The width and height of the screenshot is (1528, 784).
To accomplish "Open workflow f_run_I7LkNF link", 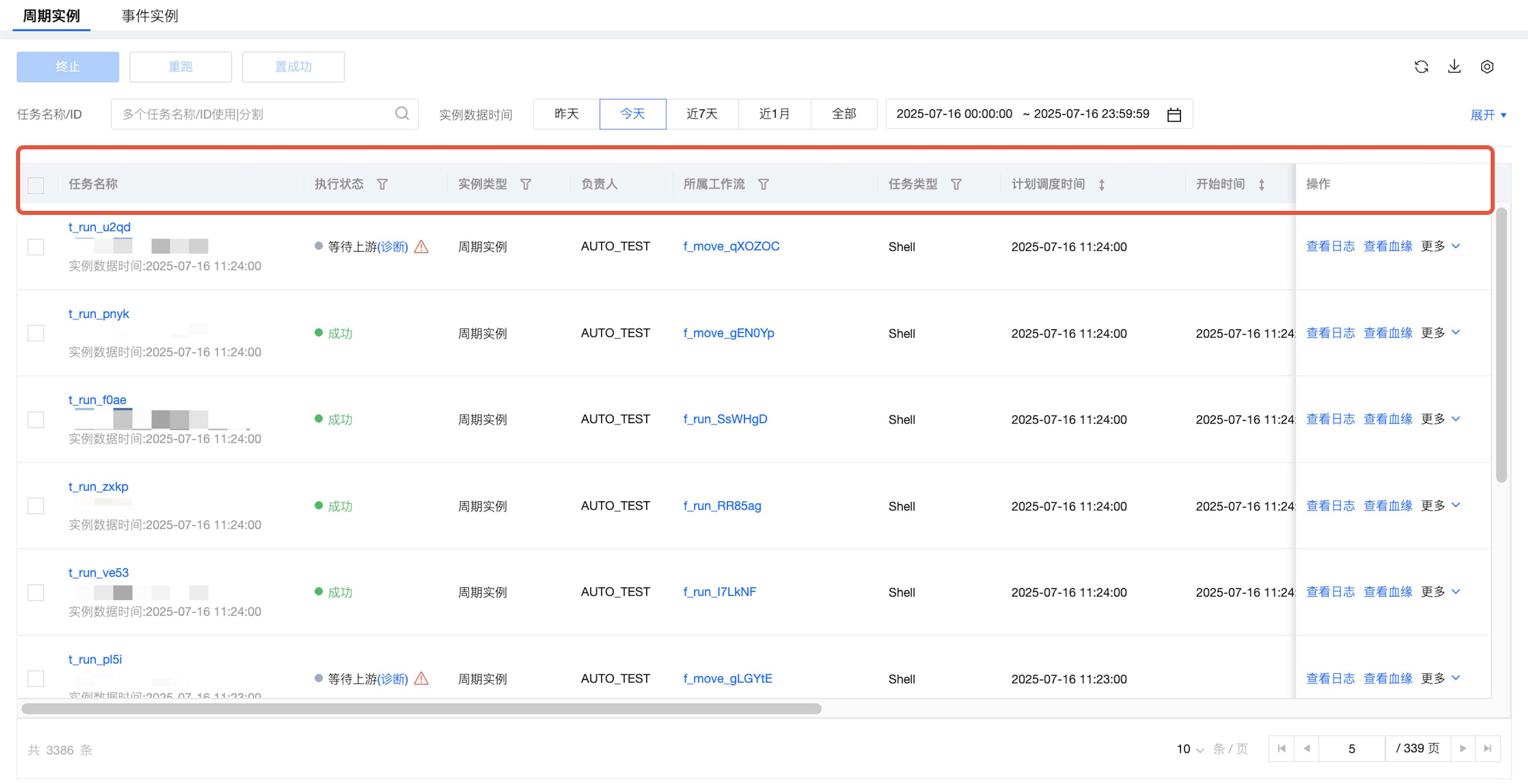I will 719,591.
